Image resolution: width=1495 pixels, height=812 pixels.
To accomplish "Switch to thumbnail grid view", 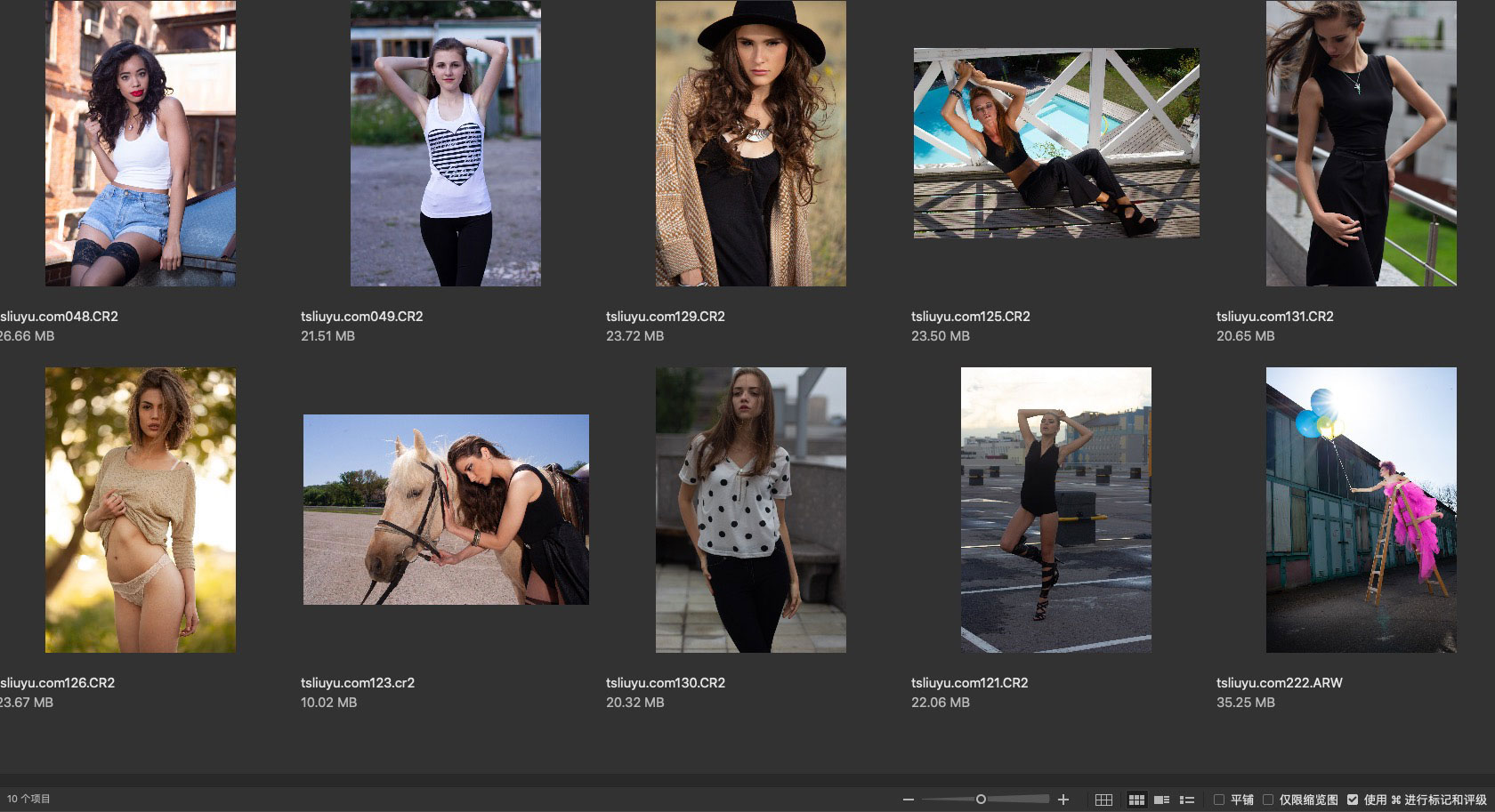I will coord(1136,800).
